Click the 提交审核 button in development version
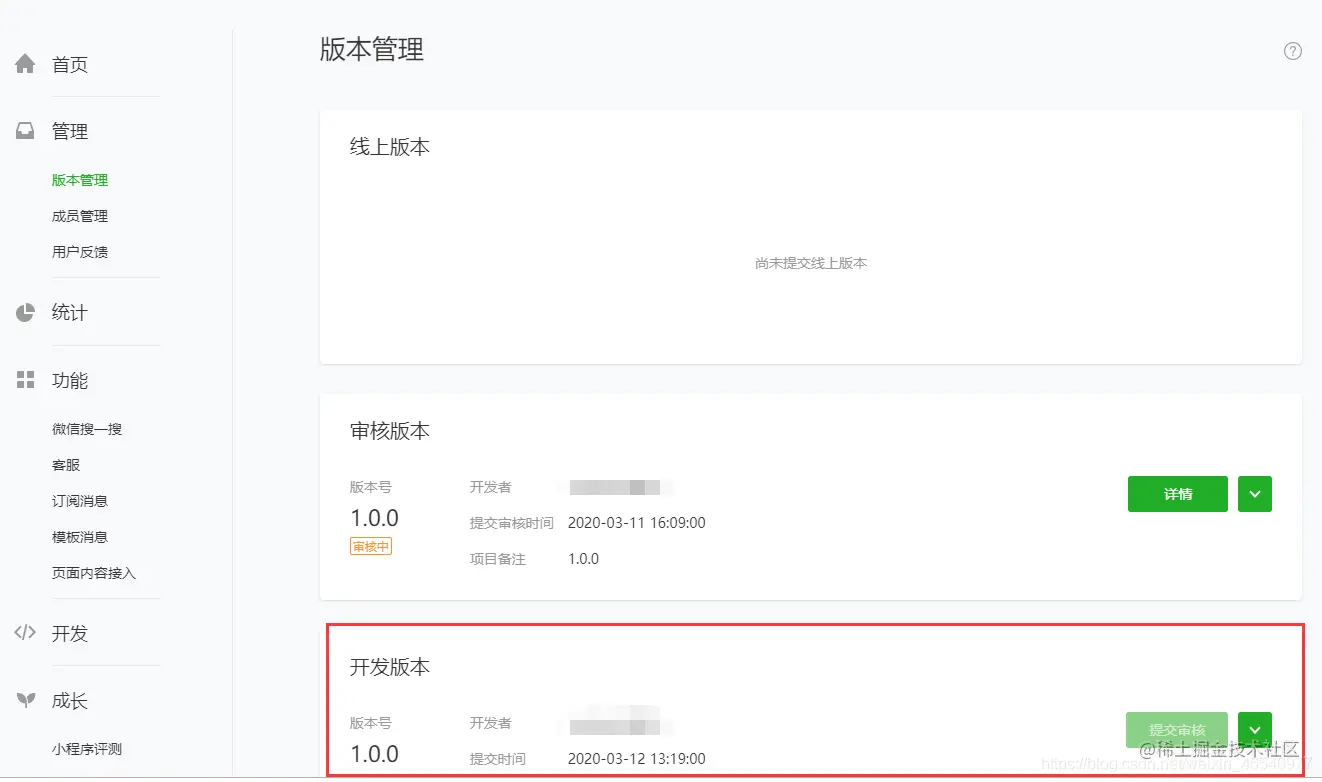 (x=1177, y=729)
